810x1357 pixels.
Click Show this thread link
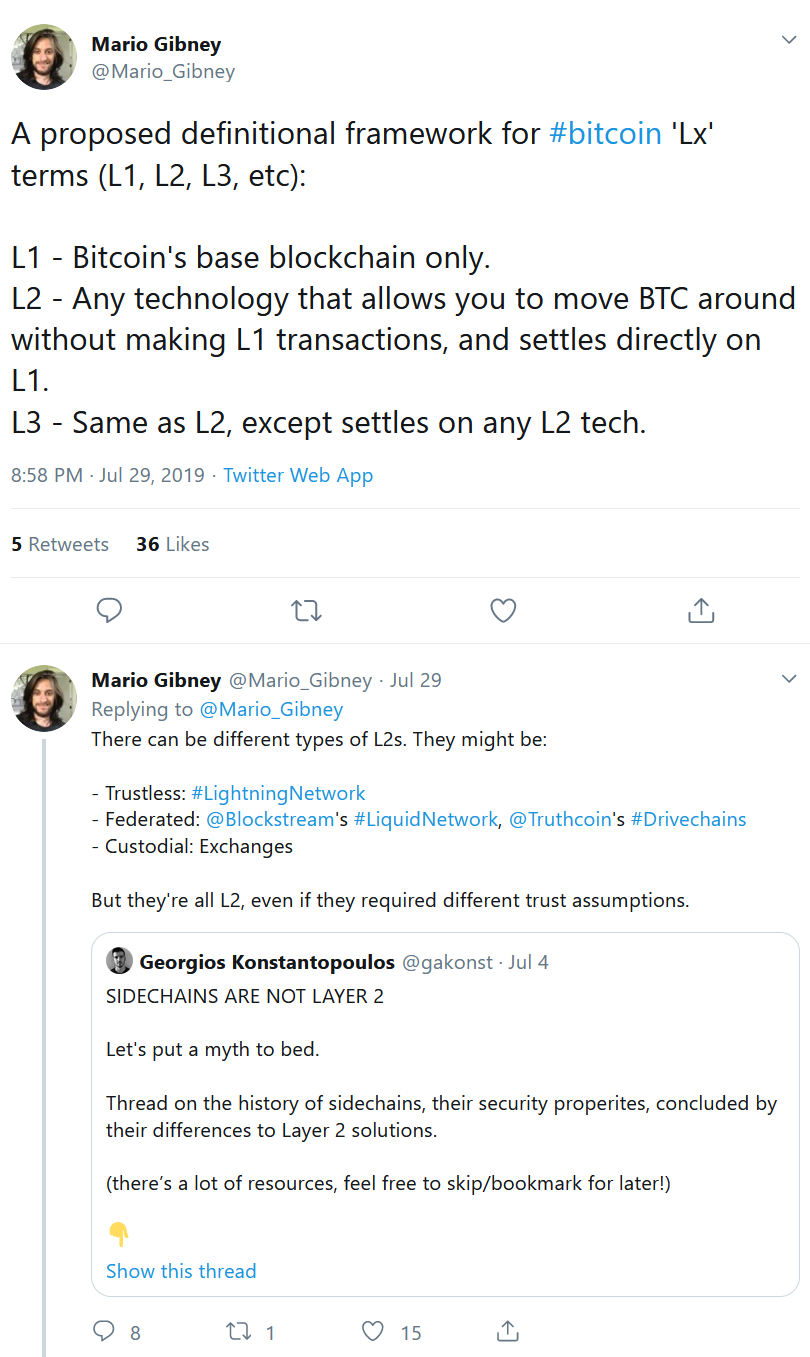(181, 1271)
